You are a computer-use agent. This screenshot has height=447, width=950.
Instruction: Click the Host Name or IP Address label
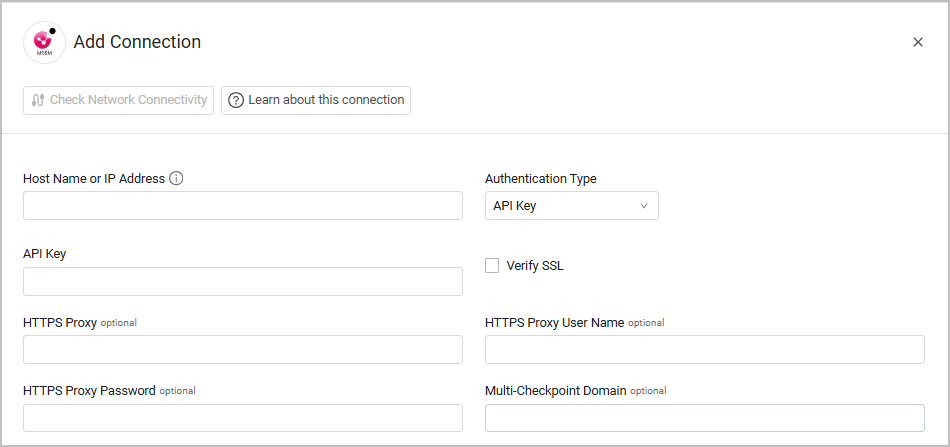pos(94,179)
